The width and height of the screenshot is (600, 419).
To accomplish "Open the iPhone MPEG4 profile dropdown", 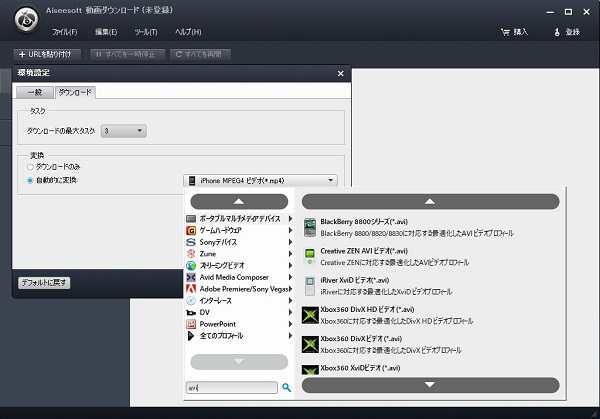I will [x=260, y=181].
